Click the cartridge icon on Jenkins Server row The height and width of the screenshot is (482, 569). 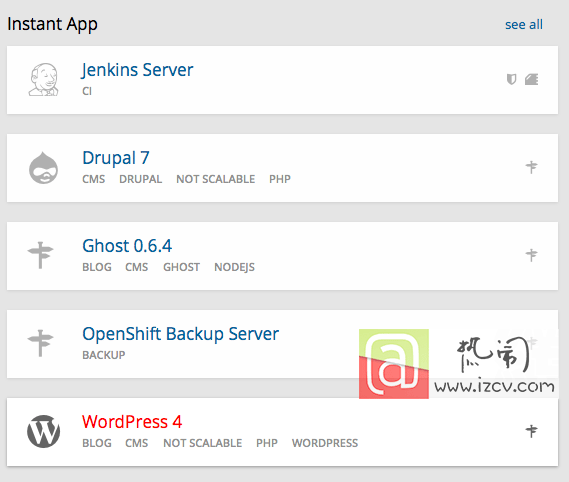click(x=532, y=79)
